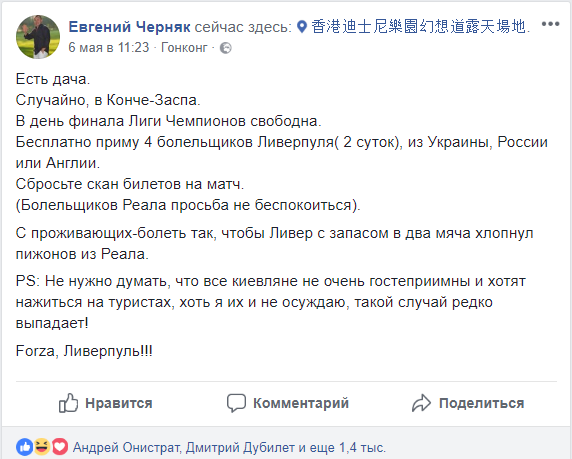Open the Евгений Черняк profile name link
The width and height of the screenshot is (572, 459).
click(130, 27)
